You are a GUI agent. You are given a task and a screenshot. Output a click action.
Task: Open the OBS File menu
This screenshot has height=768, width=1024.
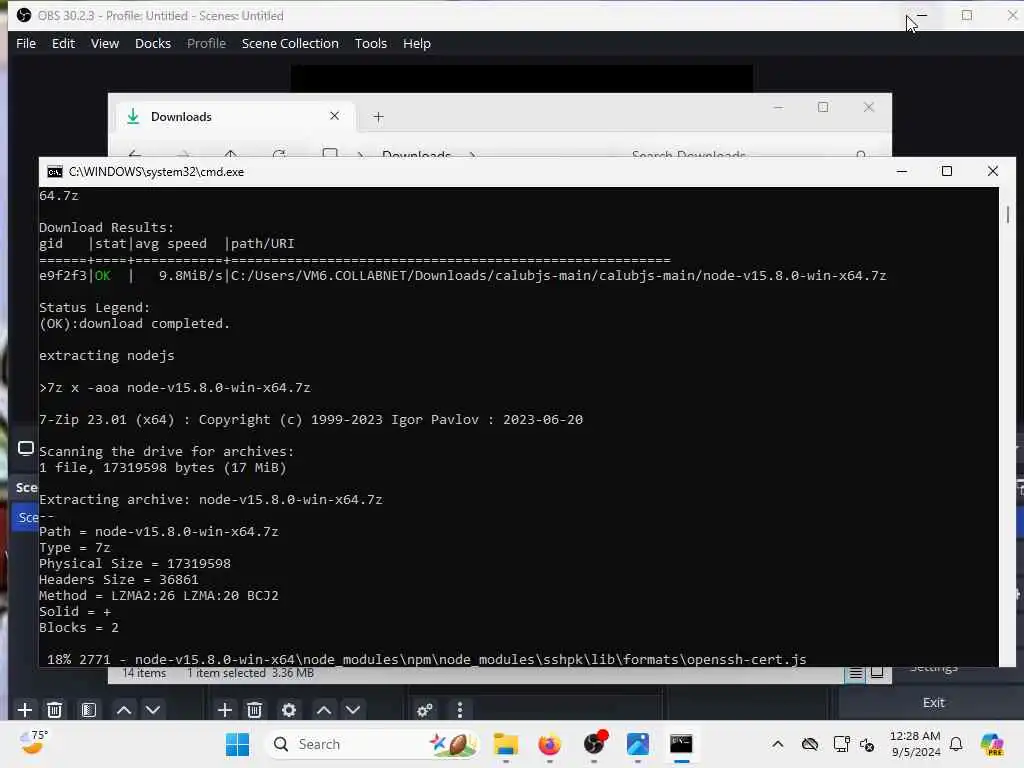(26, 43)
